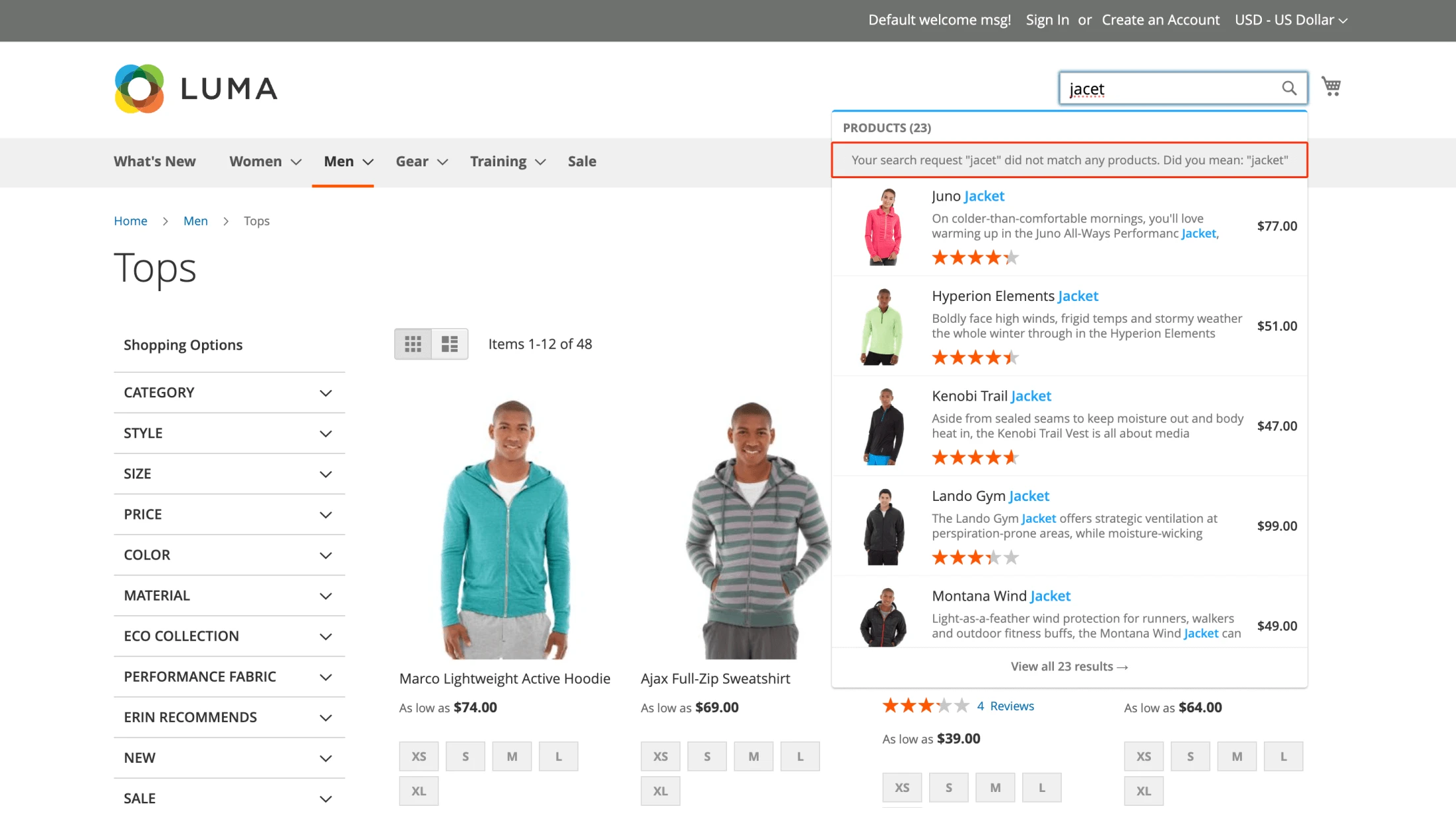Go to the Sale menu item
Image resolution: width=1456 pixels, height=823 pixels.
coord(582,162)
